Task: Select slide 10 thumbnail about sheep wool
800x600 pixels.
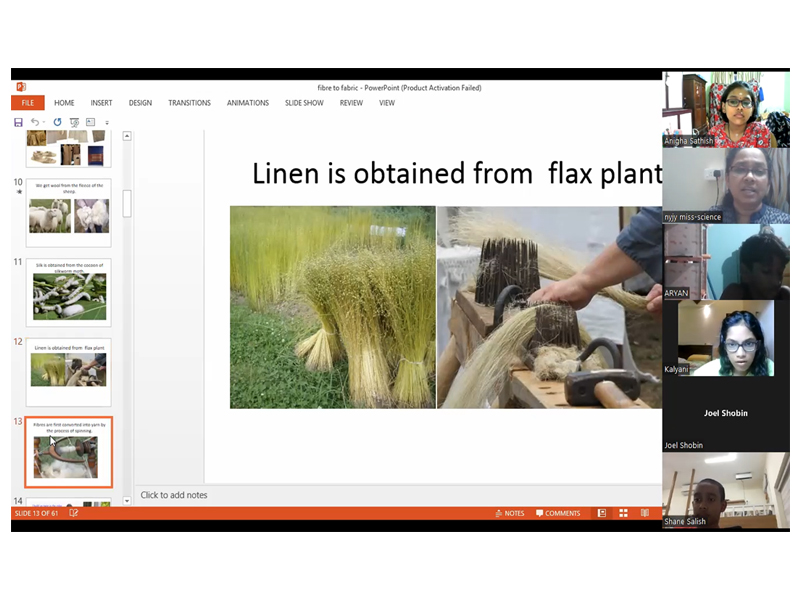Action: pos(69,212)
